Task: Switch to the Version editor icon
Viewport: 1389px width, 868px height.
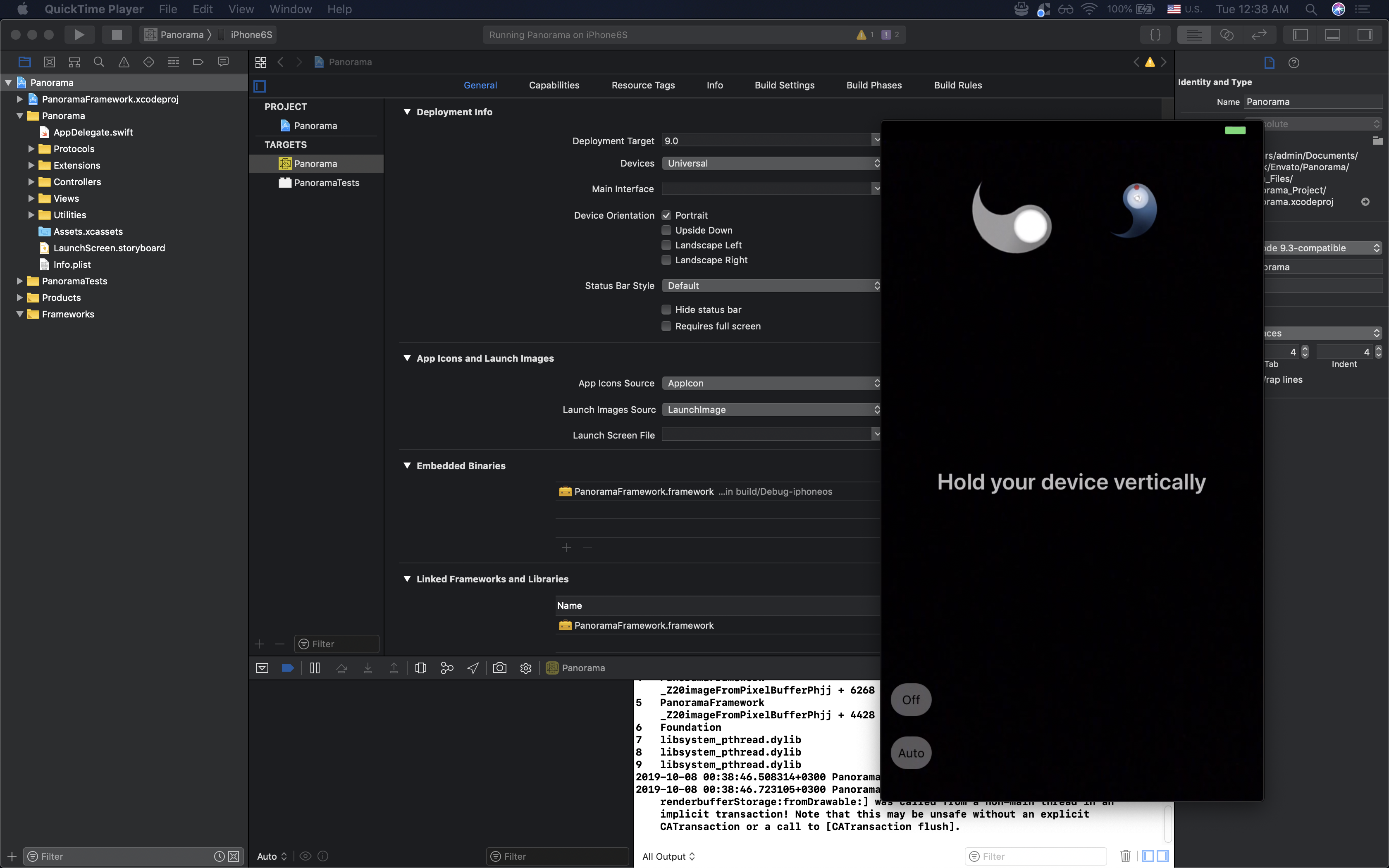Action: click(x=1259, y=34)
